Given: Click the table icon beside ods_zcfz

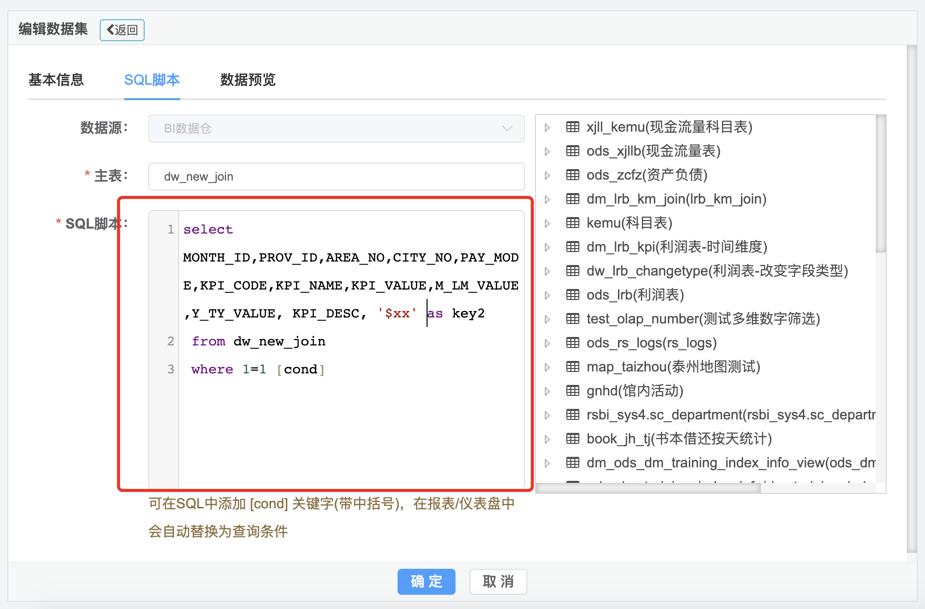Looking at the screenshot, I should pos(573,175).
